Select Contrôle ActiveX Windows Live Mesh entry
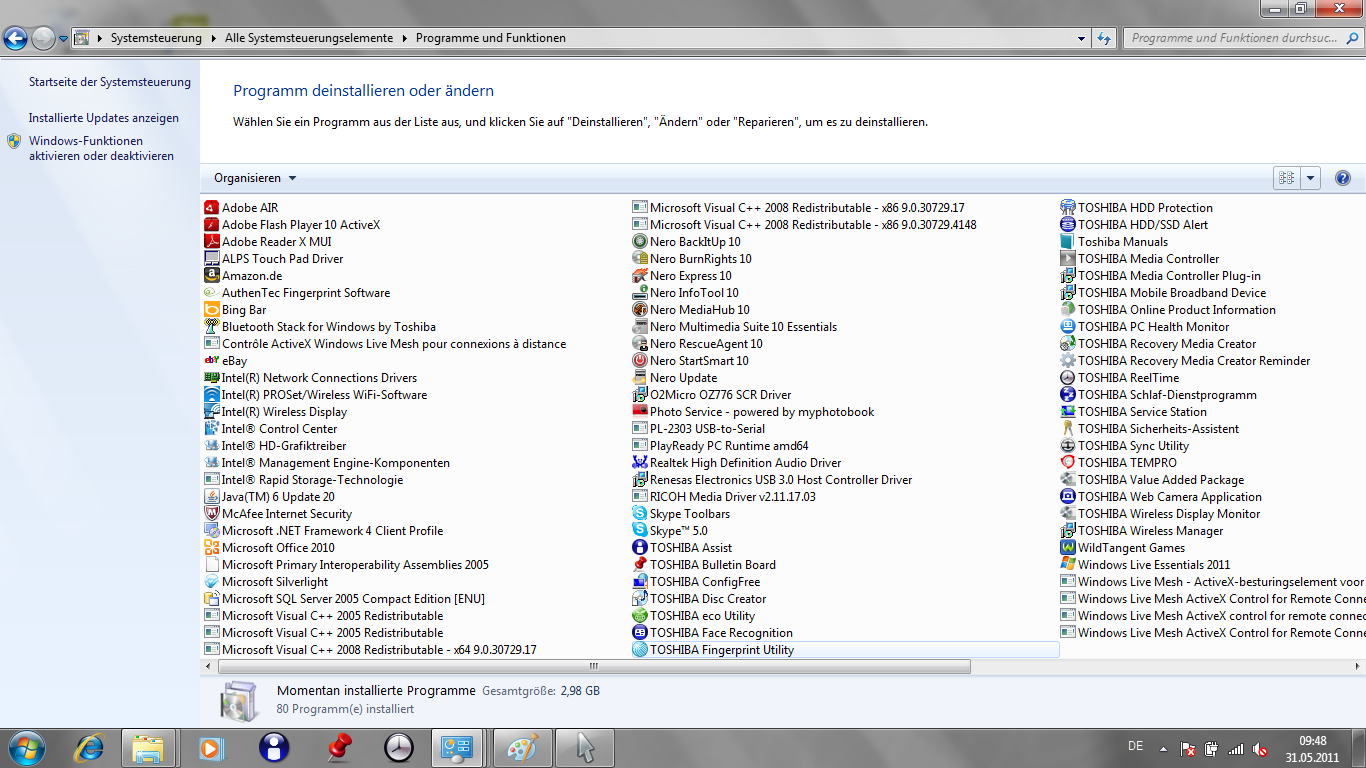The height and width of the screenshot is (768, 1366). click(x=385, y=344)
